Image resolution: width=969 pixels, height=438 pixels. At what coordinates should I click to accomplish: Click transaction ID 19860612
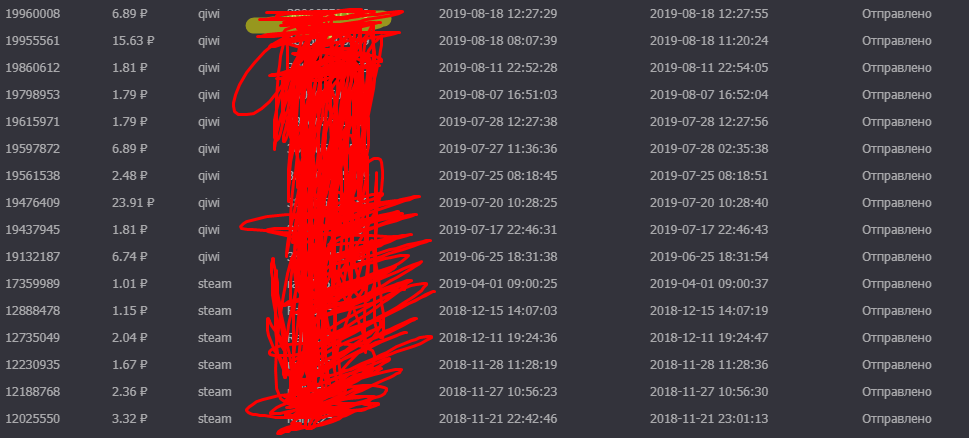[x=33, y=68]
